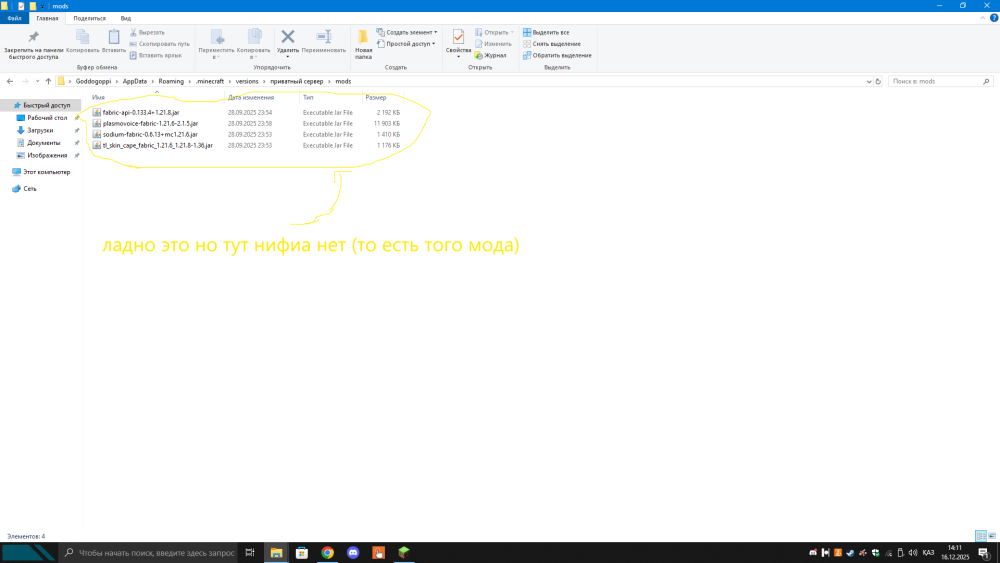Sort by the Имя column header
The width and height of the screenshot is (1000, 563).
(x=98, y=98)
